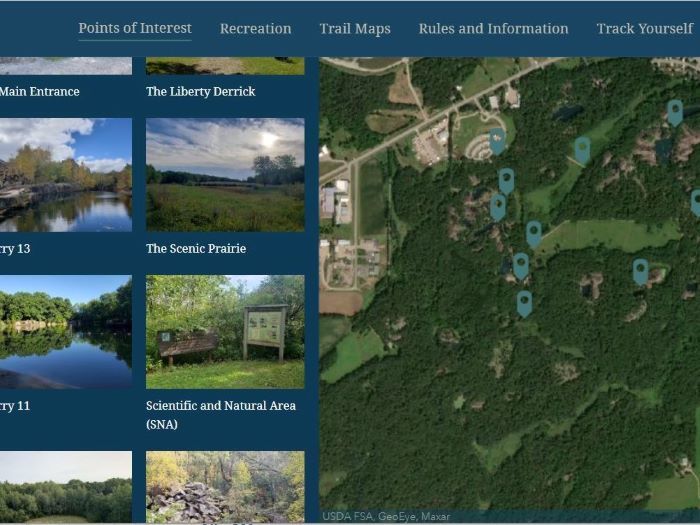Open the Points of Interest tab
Image resolution: width=700 pixels, height=525 pixels.
tap(135, 29)
